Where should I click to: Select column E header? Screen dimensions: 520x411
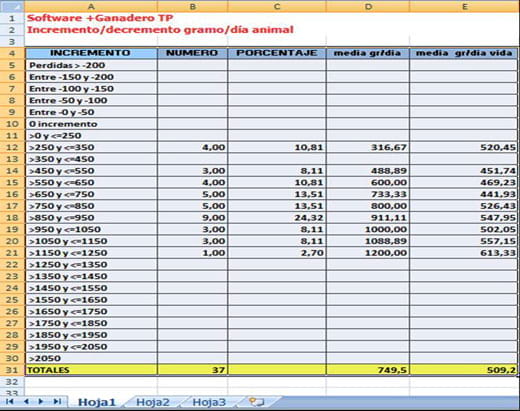(464, 6)
